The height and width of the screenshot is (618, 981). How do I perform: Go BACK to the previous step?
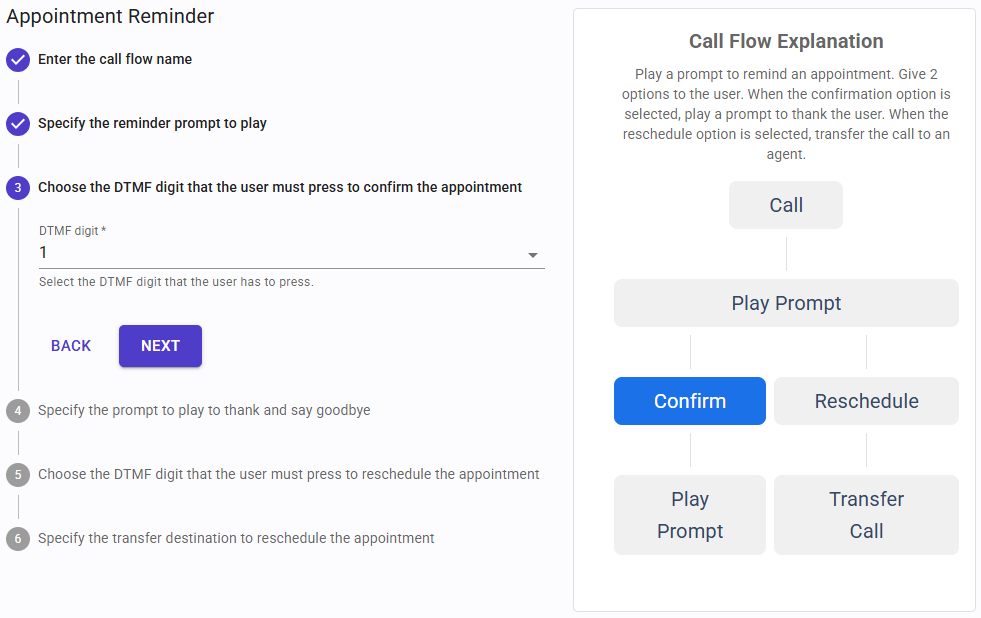71,346
